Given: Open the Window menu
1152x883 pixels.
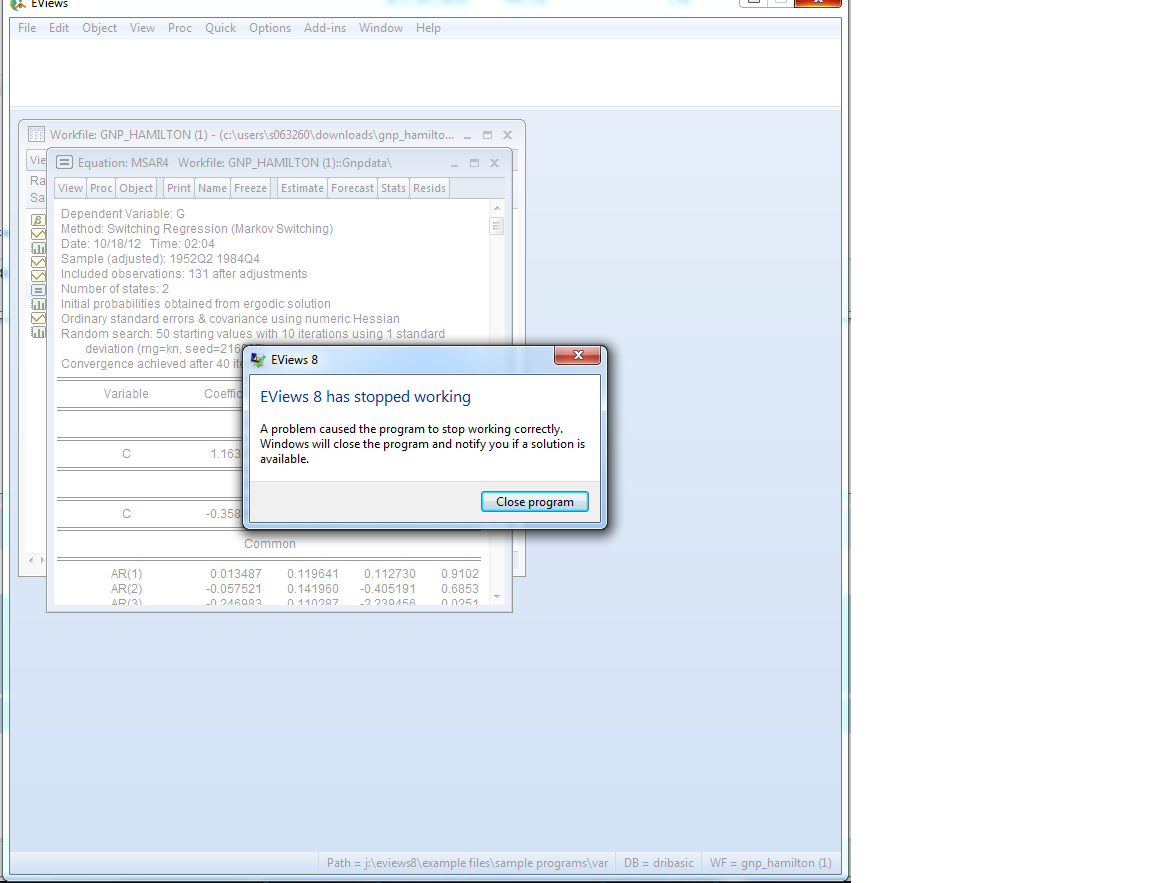Looking at the screenshot, I should 381,28.
